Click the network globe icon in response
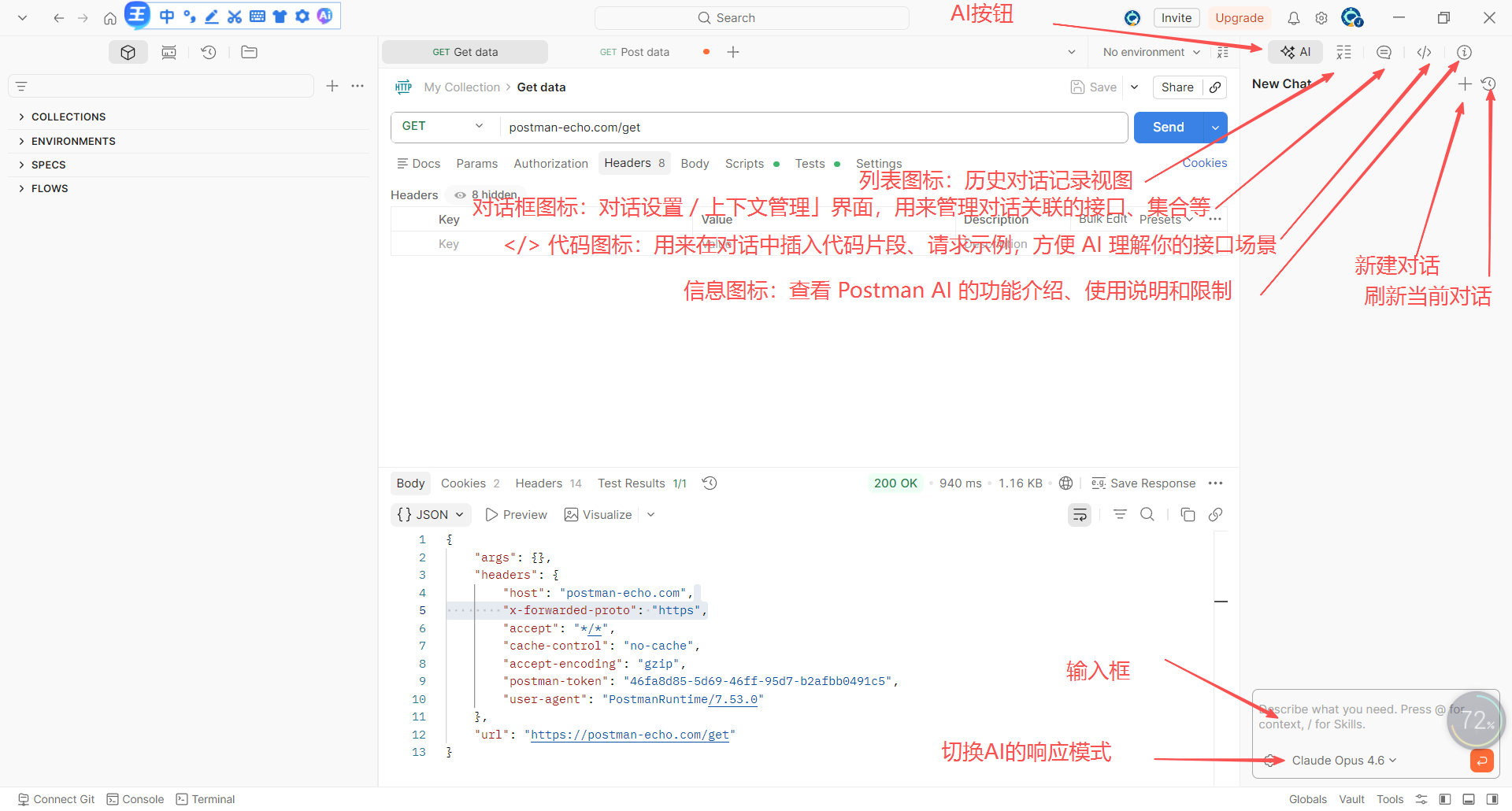1512x811 pixels. pos(1066,483)
